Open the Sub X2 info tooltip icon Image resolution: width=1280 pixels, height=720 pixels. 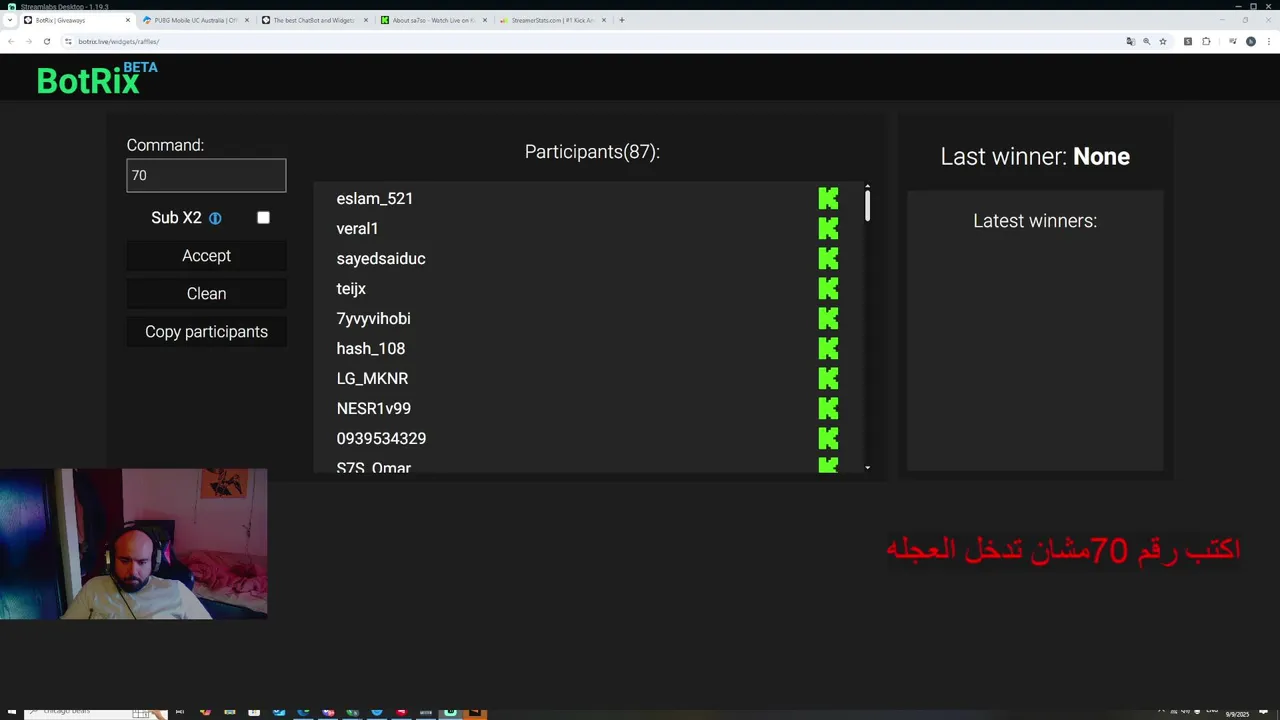(x=215, y=218)
